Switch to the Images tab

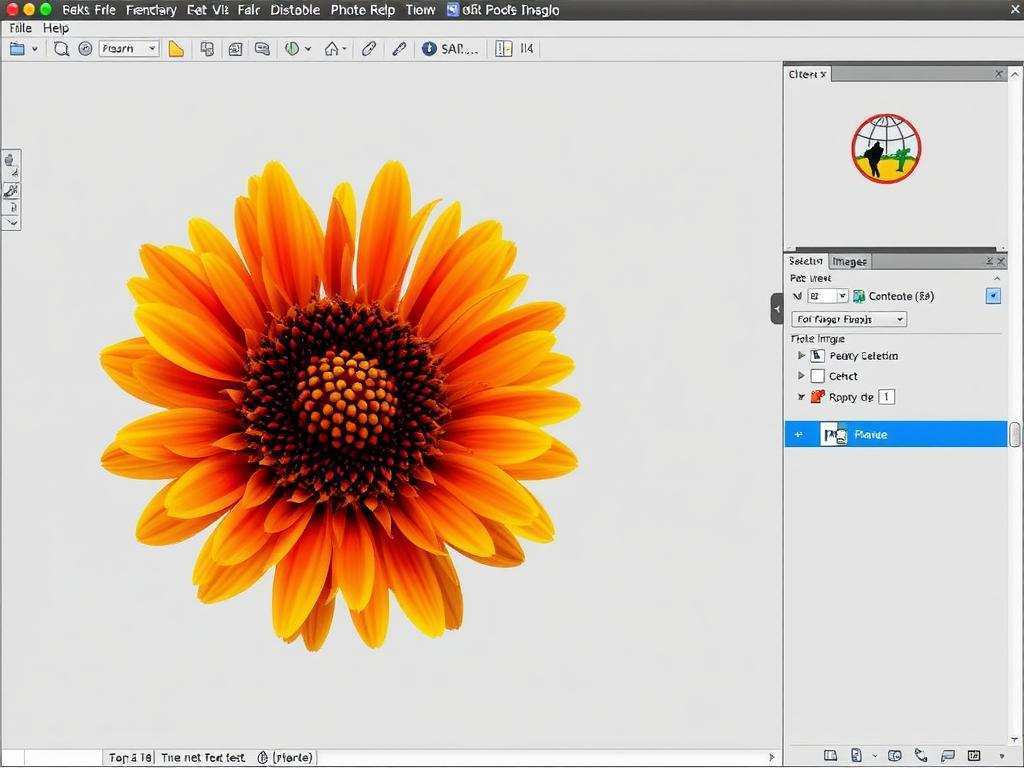pos(849,261)
